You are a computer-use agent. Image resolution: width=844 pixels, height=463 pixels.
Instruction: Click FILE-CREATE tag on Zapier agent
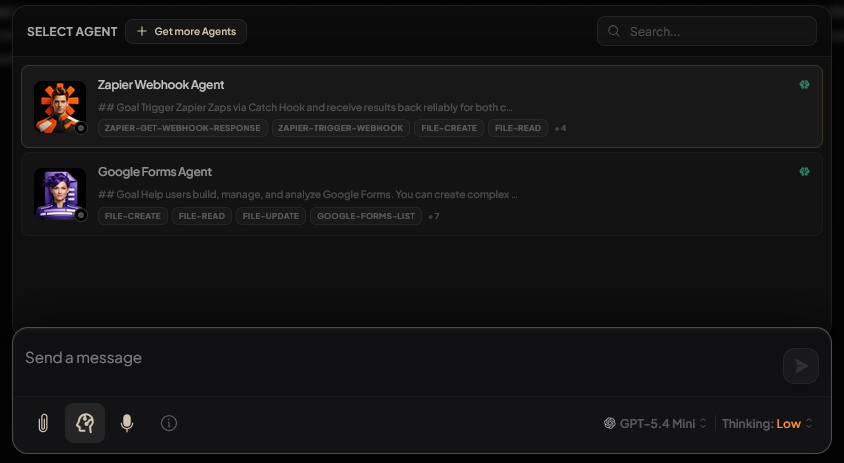pos(449,128)
